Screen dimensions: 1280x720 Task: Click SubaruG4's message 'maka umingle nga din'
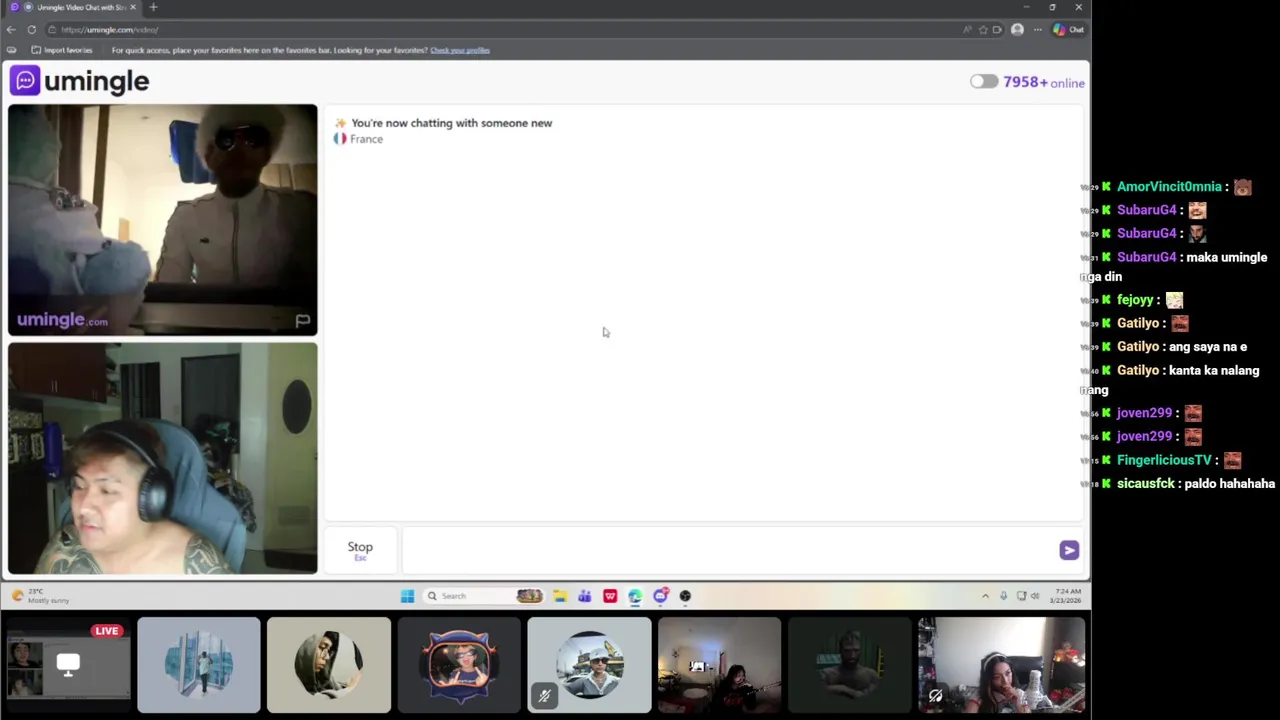[x=1174, y=267]
